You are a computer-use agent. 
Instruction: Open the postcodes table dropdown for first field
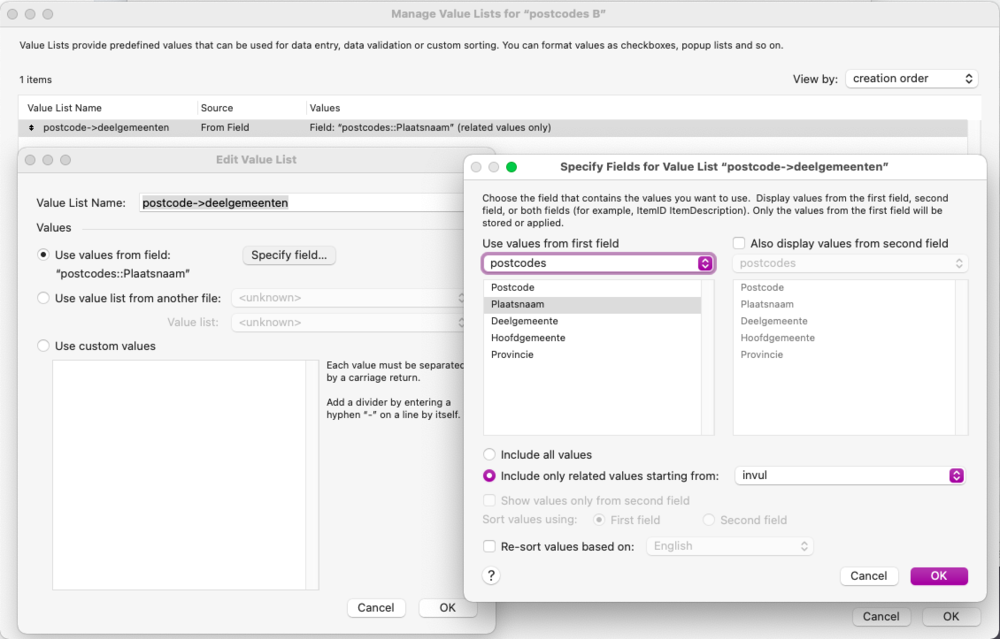pos(598,263)
